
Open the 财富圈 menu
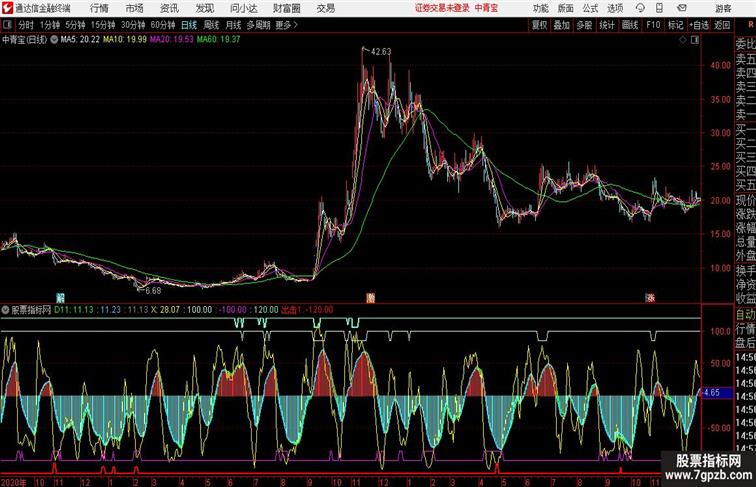point(287,8)
